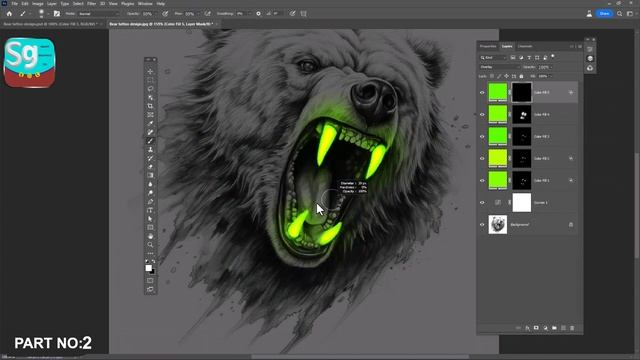640x360 pixels.
Task: Hide the Color Fill 4 layer
Action: (482, 115)
